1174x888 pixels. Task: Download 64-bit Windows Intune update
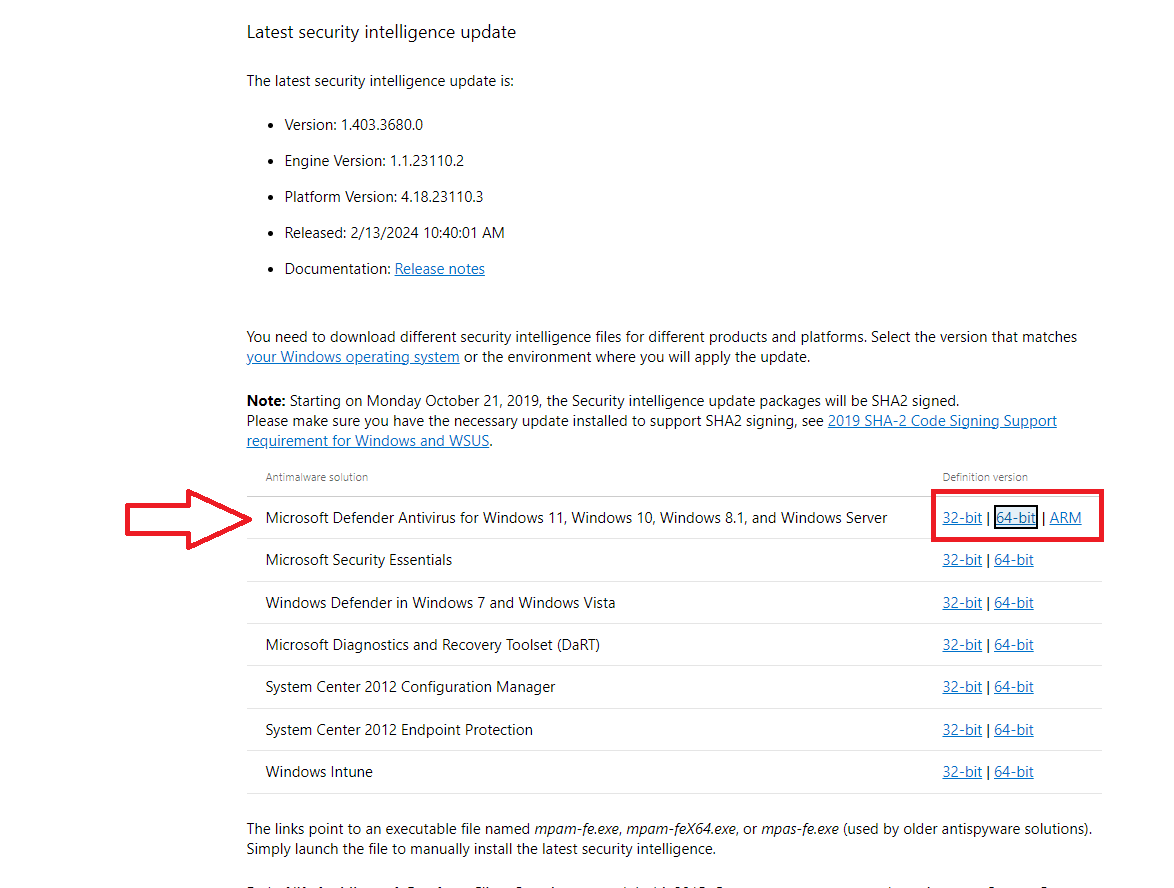click(1014, 772)
